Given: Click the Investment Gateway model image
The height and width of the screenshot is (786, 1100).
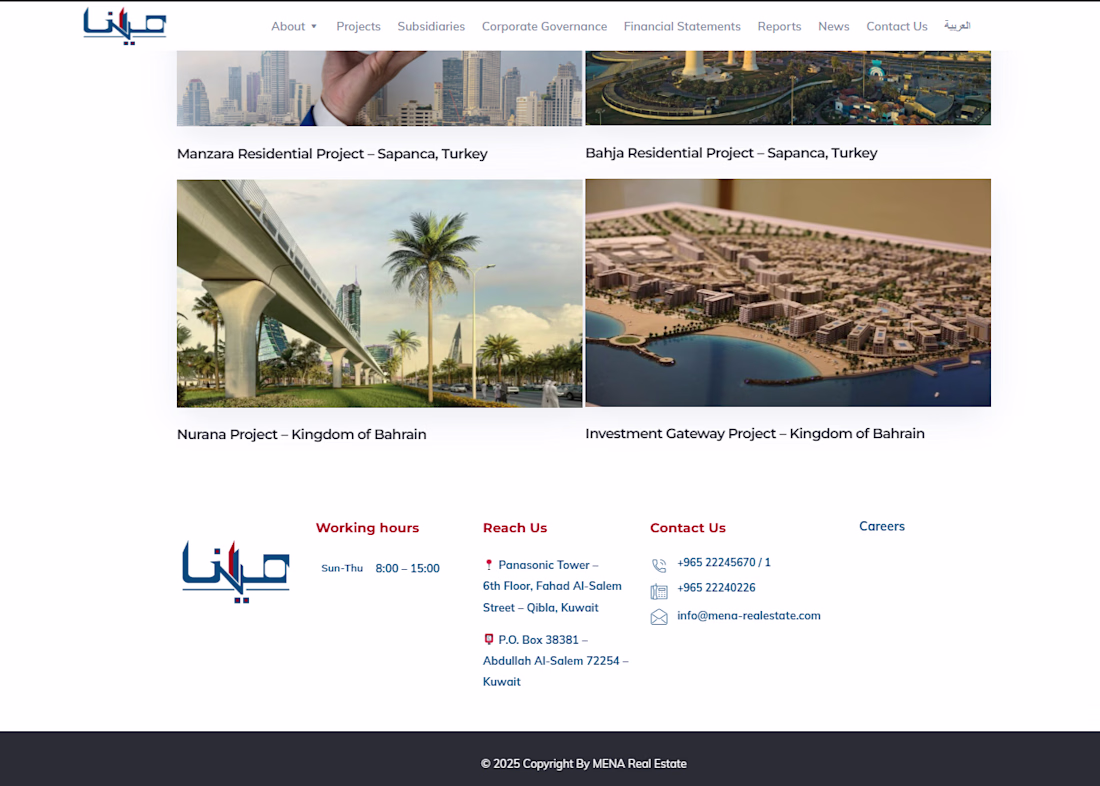Looking at the screenshot, I should click(x=788, y=293).
